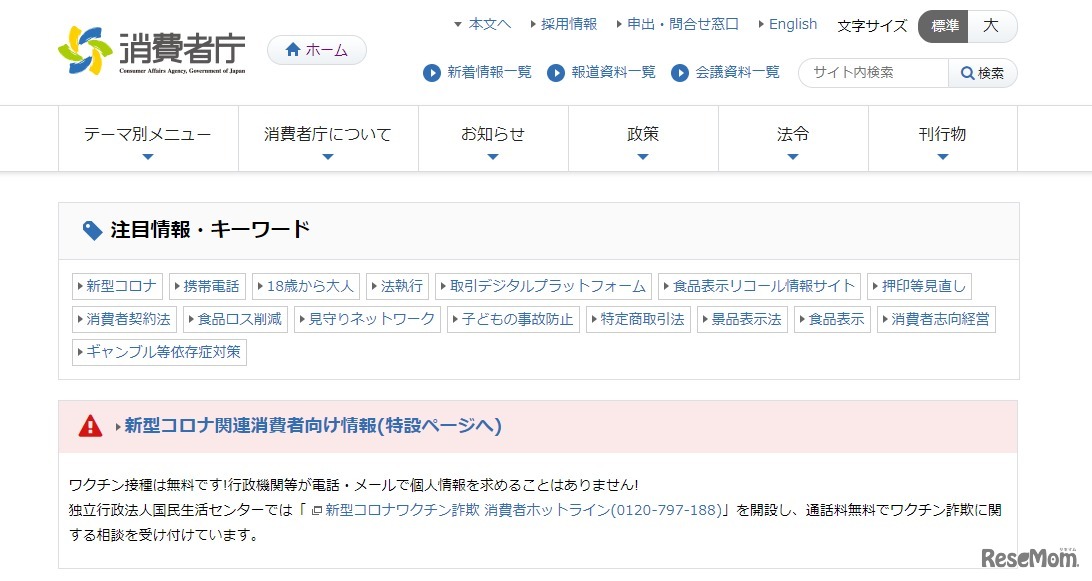Select the home icon on ホーム button
1092x581 pixels.
(x=291, y=48)
